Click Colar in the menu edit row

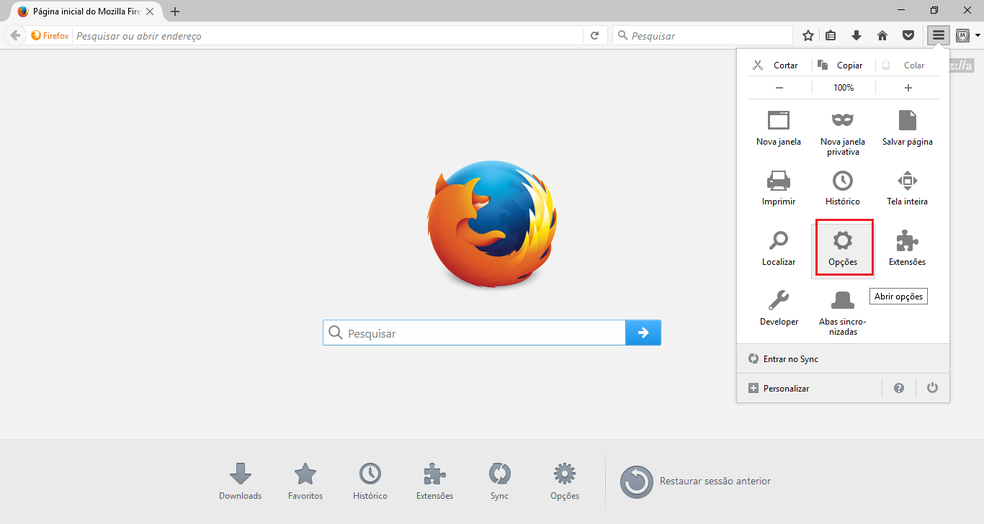click(904, 65)
